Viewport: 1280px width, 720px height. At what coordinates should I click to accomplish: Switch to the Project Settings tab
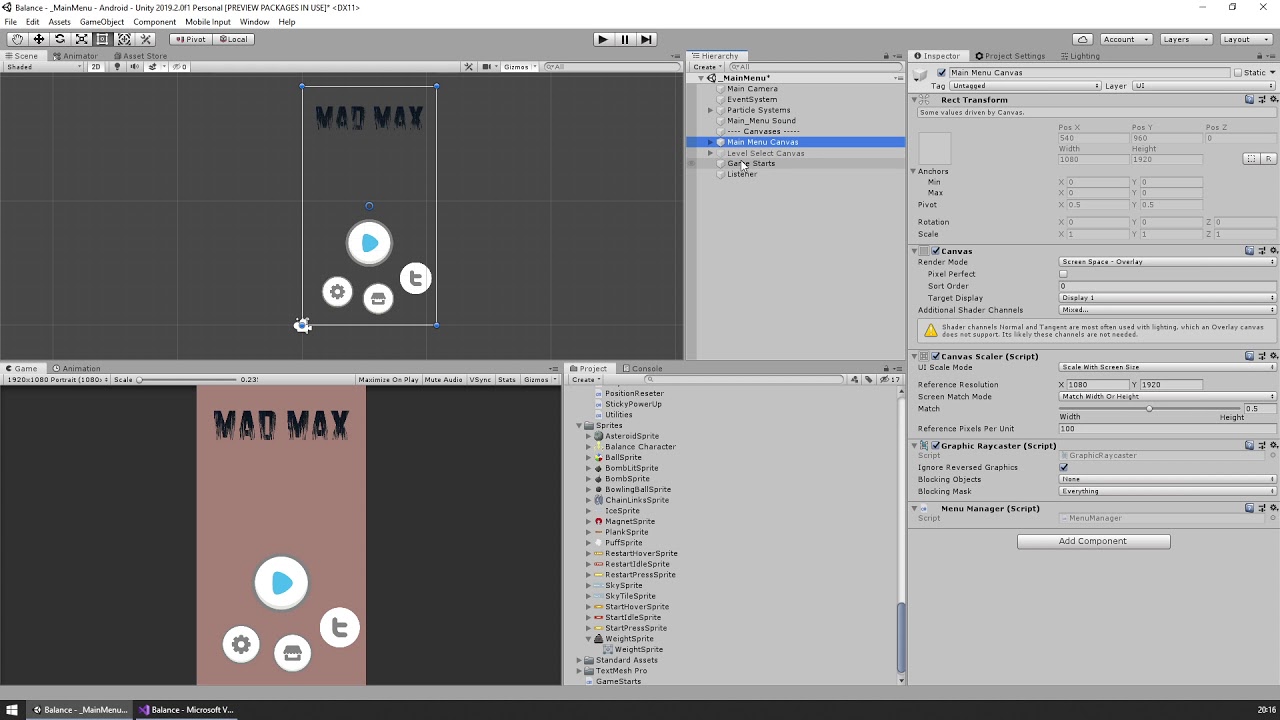1010,56
